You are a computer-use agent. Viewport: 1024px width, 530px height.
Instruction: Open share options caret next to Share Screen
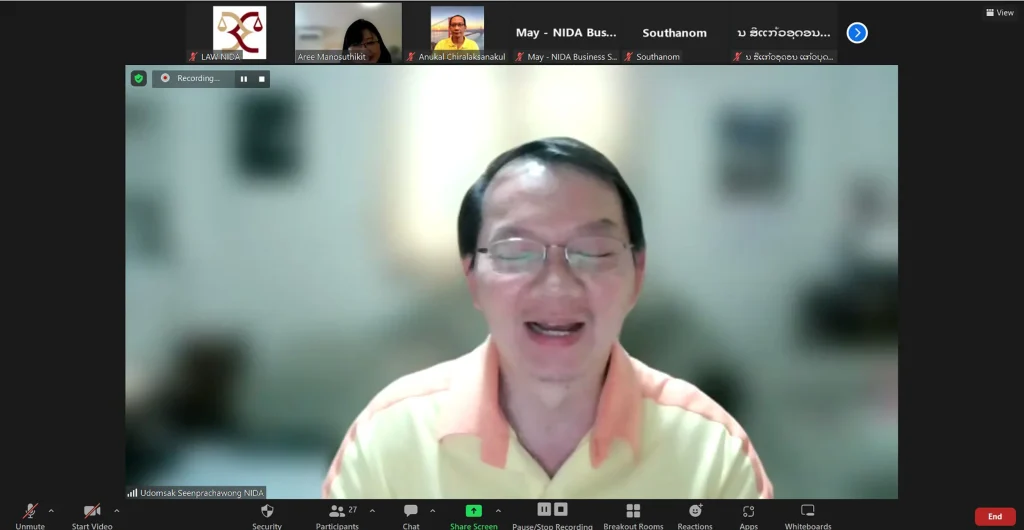tap(498, 511)
